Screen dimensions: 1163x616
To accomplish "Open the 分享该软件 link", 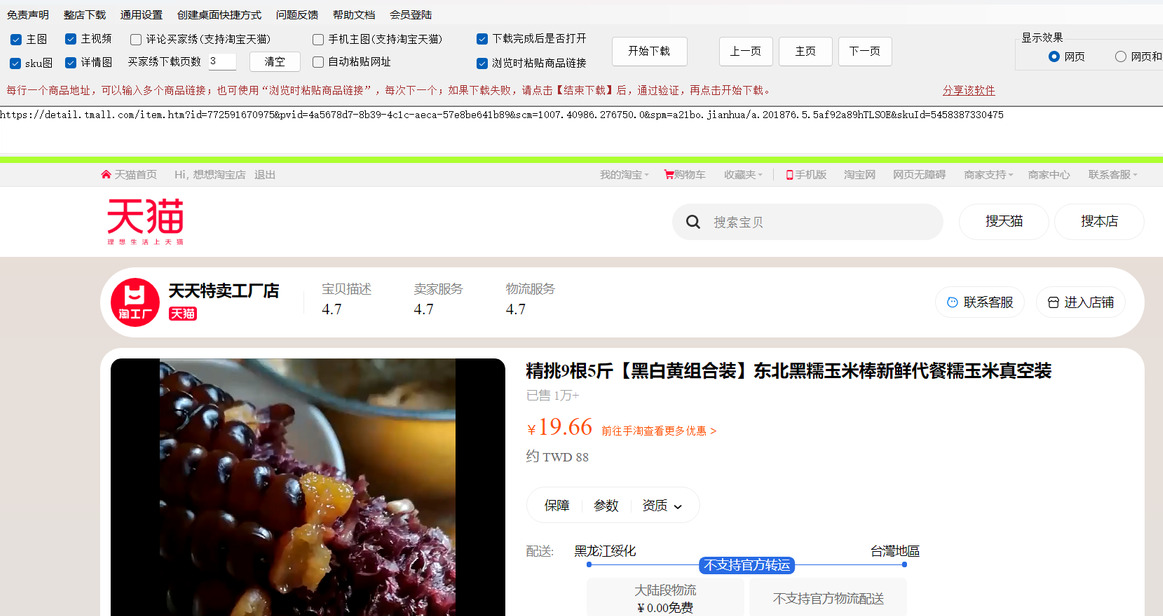I will (969, 90).
